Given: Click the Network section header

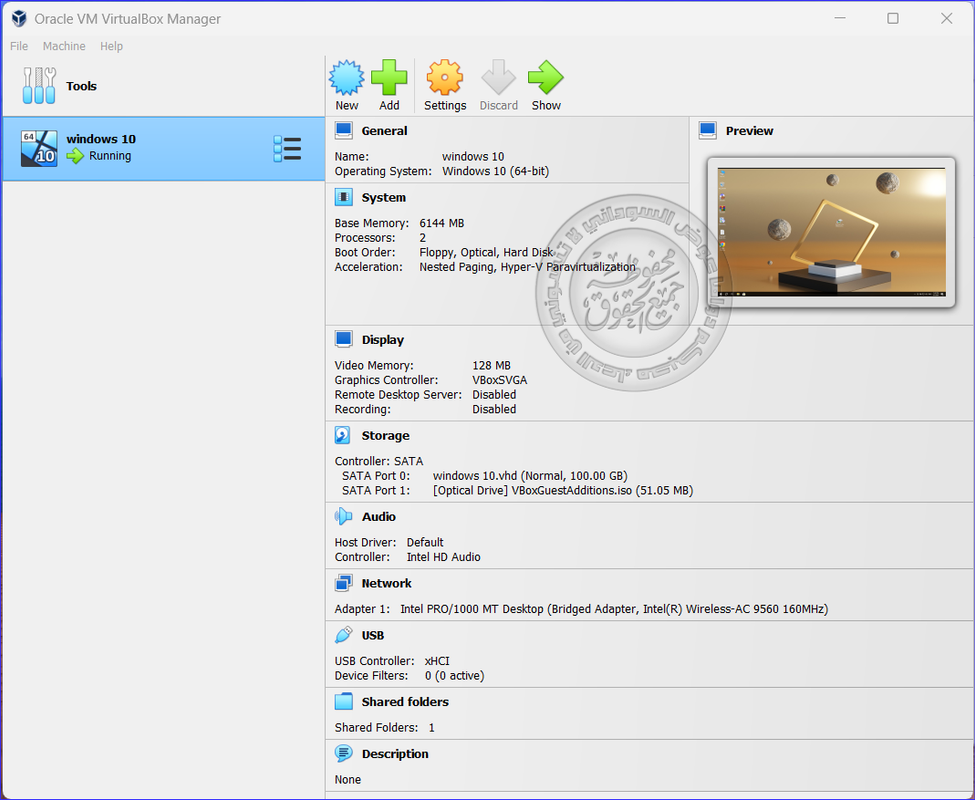Looking at the screenshot, I should coord(386,583).
